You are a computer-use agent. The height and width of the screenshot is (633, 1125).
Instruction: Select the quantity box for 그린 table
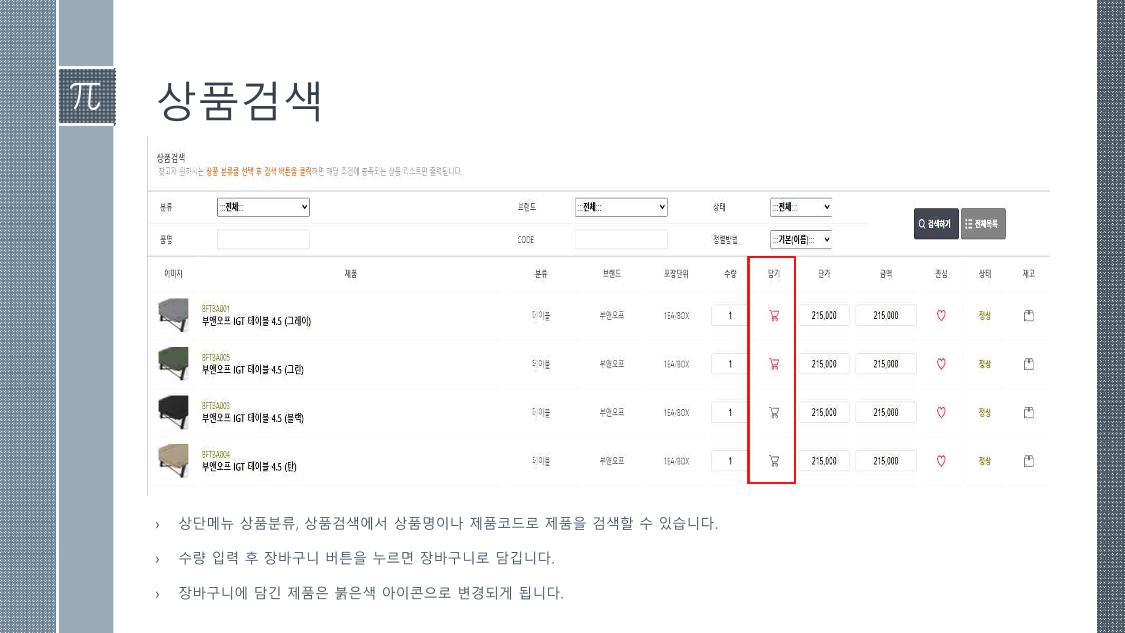(x=730, y=364)
